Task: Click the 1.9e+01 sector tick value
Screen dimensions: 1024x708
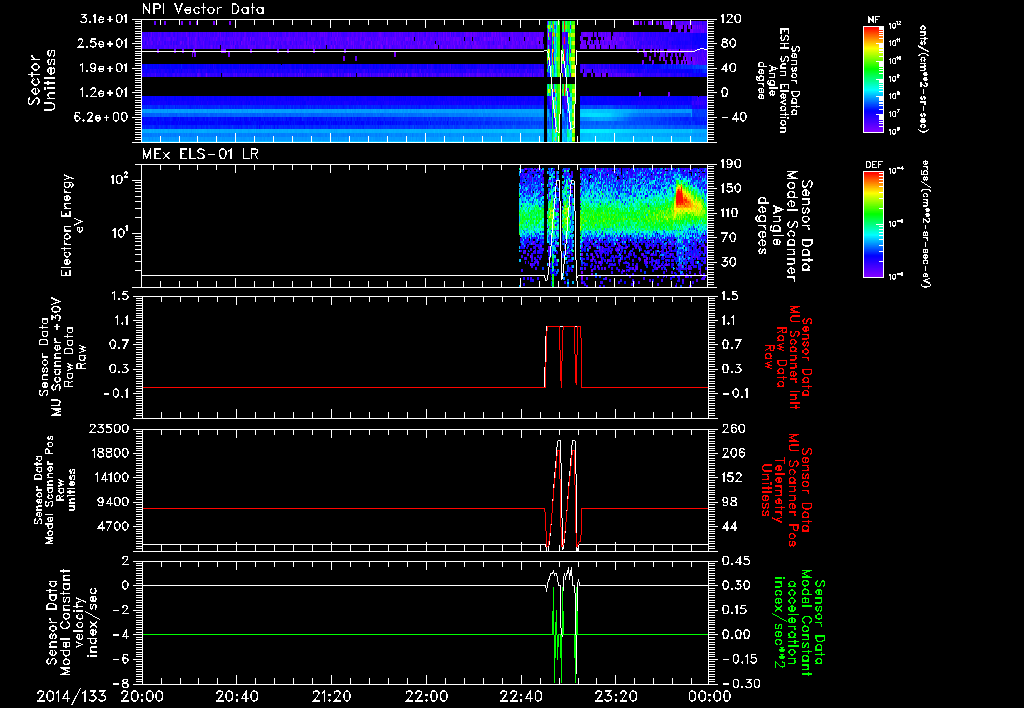Action: click(104, 68)
